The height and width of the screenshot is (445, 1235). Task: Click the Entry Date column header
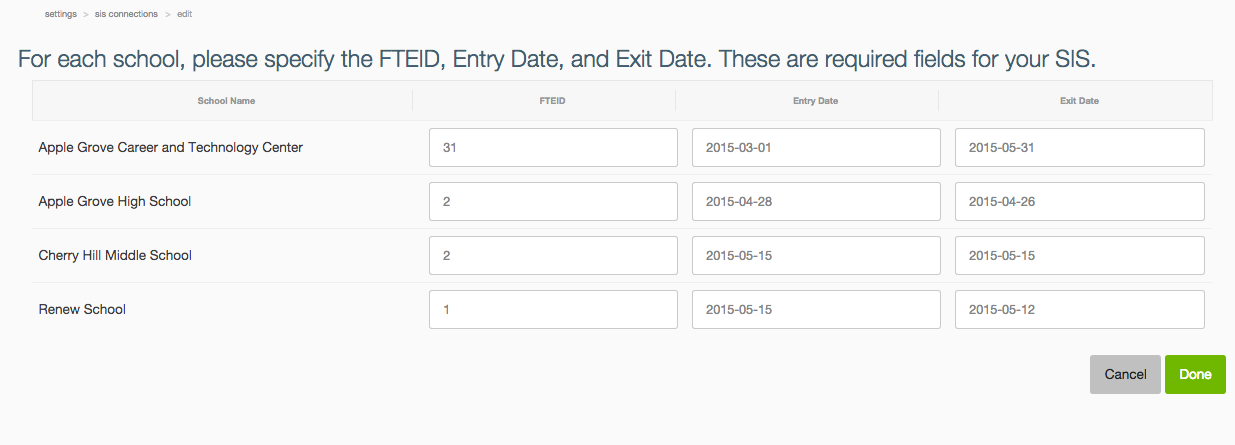click(x=808, y=101)
